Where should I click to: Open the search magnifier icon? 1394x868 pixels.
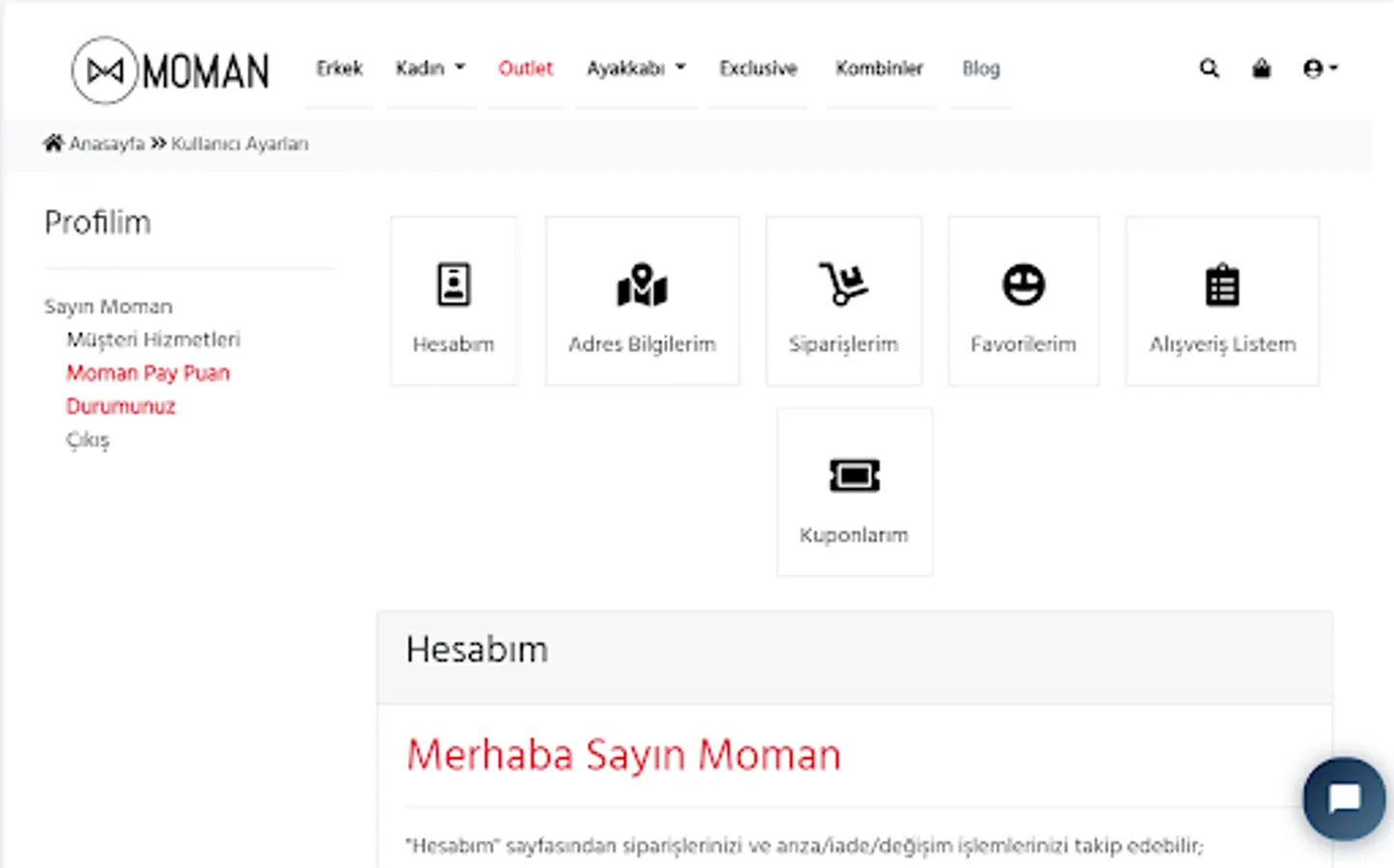pyautogui.click(x=1209, y=68)
